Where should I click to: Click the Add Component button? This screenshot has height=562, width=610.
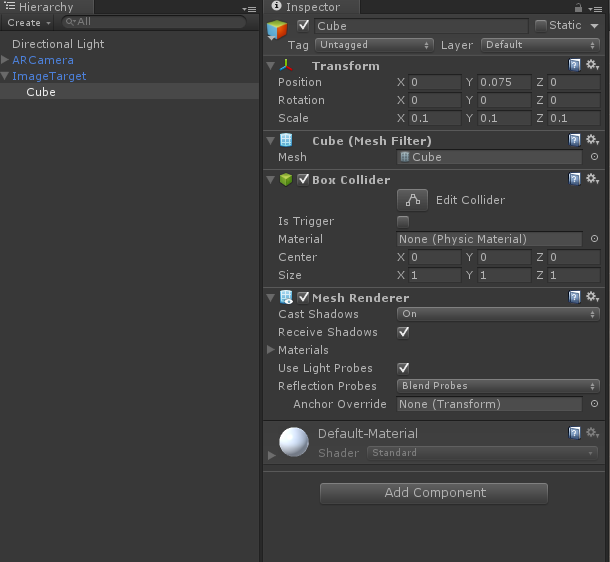434,493
